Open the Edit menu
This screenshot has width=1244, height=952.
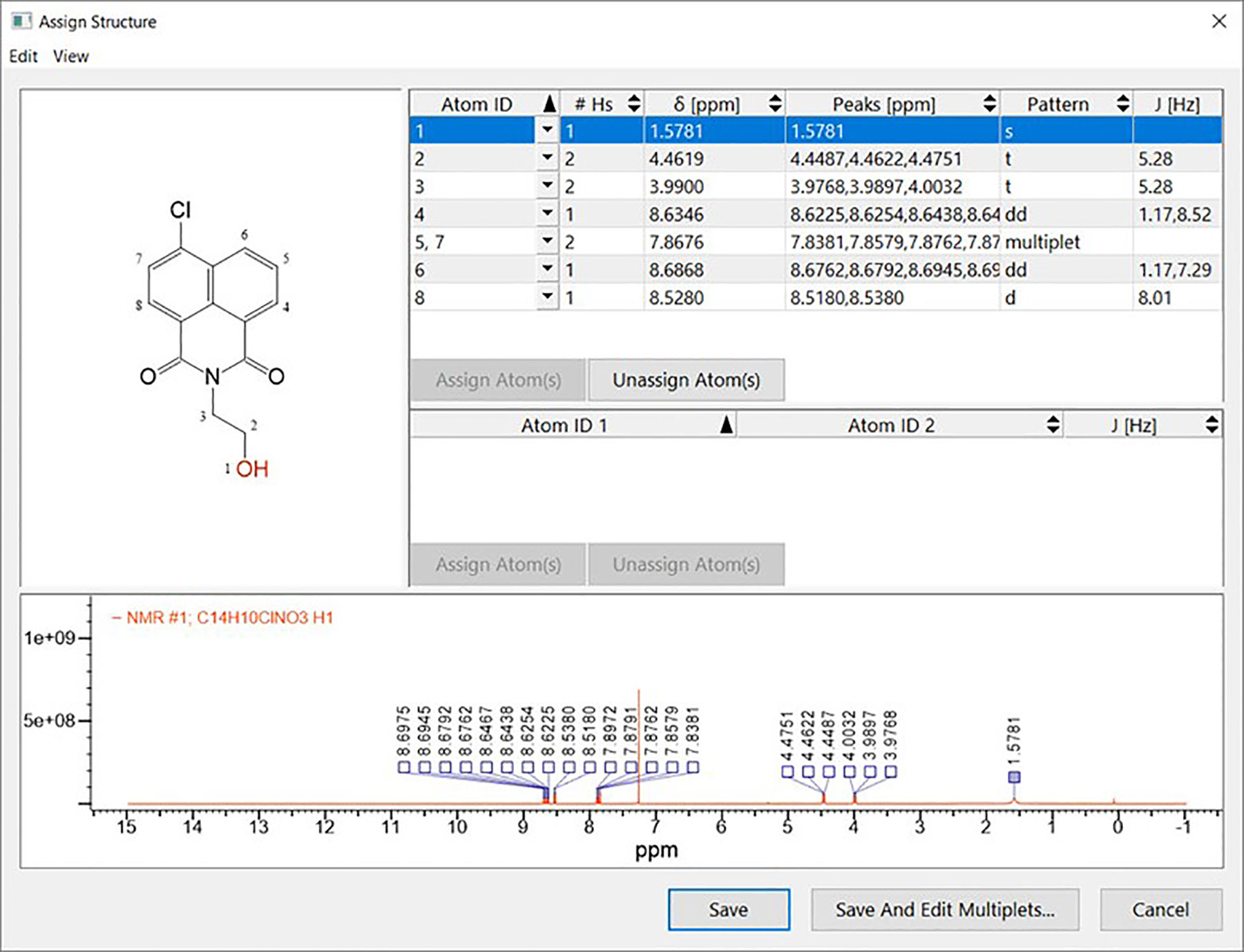23,56
